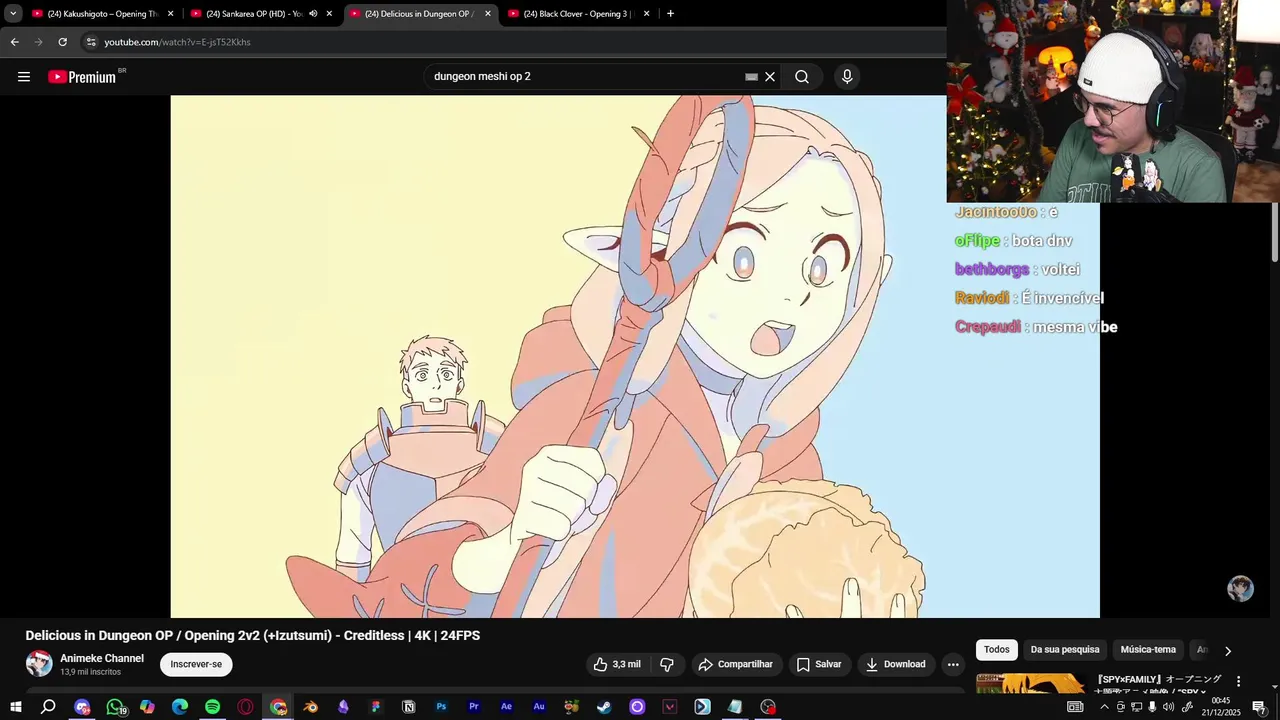
Task: Click the video player to pause
Action: 635,356
